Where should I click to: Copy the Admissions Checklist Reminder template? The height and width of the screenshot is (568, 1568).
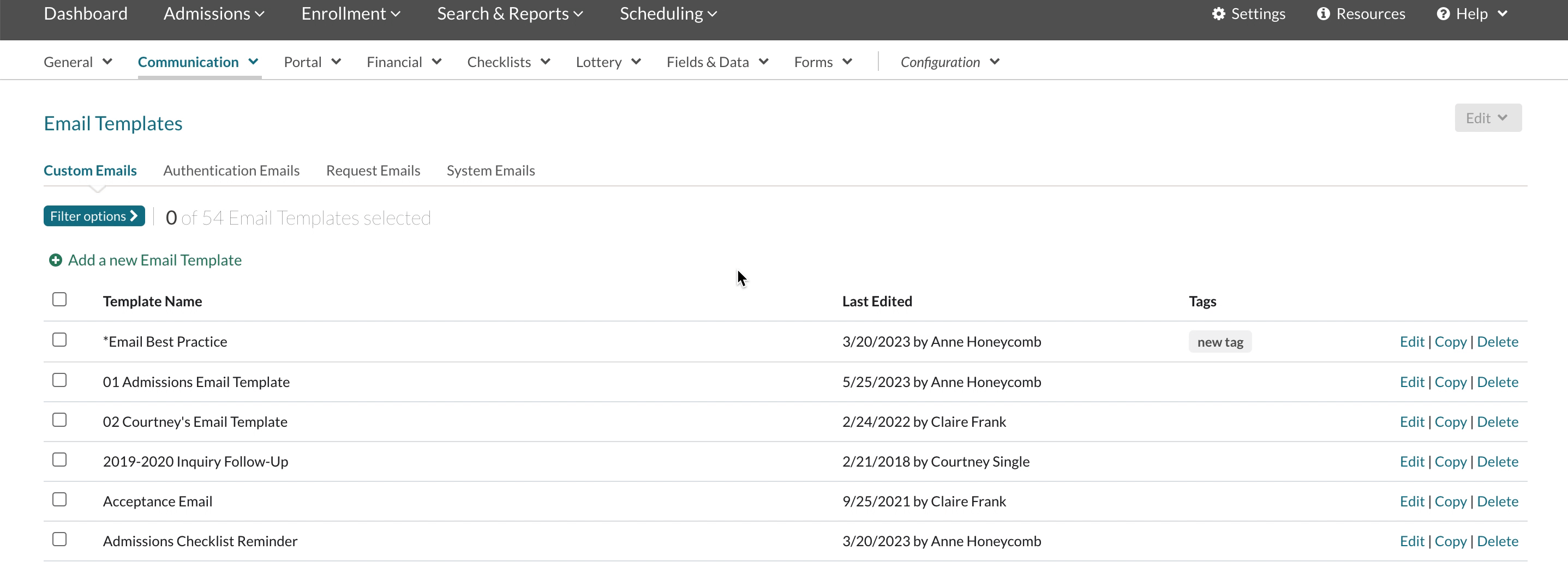1450,541
